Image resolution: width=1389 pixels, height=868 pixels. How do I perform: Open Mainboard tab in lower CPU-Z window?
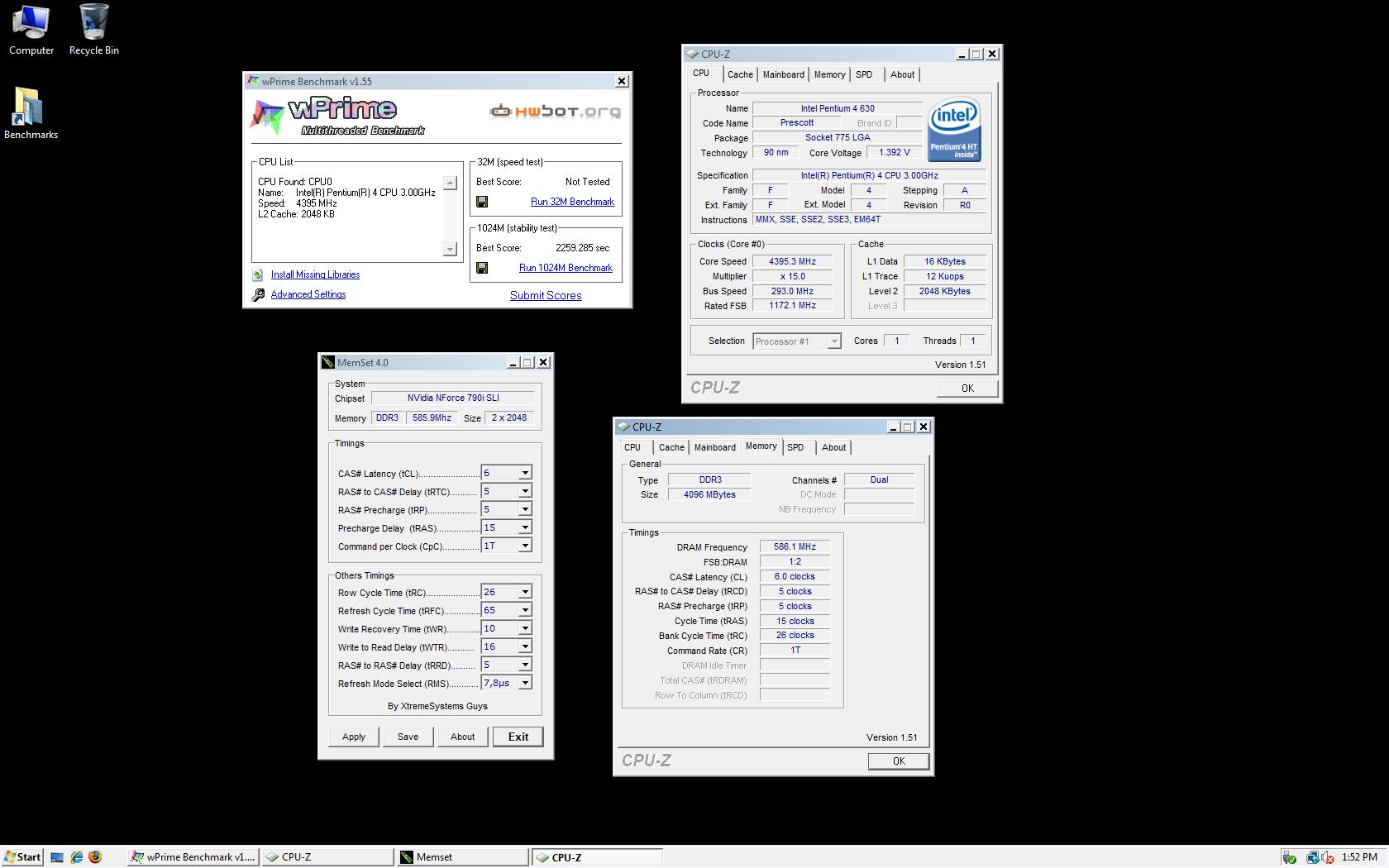714,447
